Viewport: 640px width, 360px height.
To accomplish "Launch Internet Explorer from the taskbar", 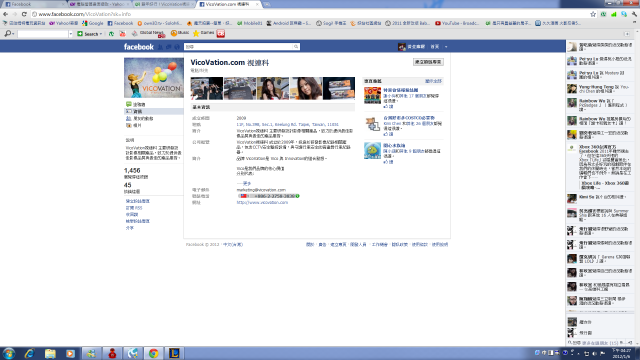I will click(x=29, y=353).
